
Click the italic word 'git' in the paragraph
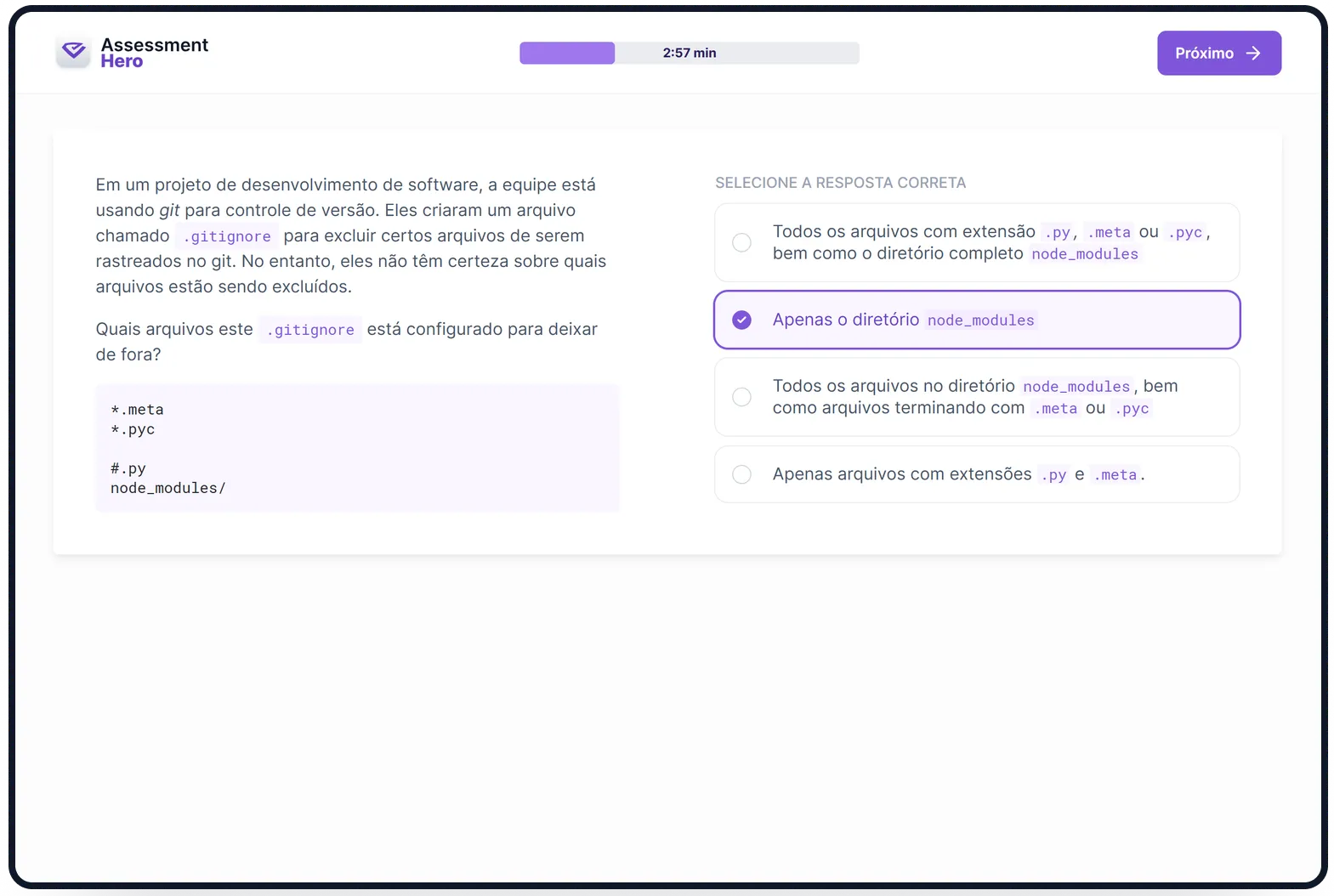click(169, 210)
